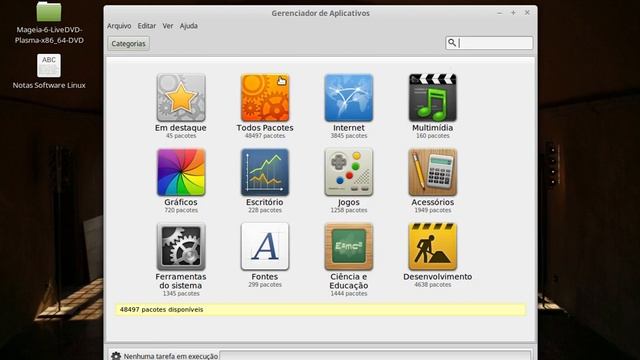Image resolution: width=640 pixels, height=360 pixels.
Task: Open the Ajuda menu
Action: coord(189,26)
